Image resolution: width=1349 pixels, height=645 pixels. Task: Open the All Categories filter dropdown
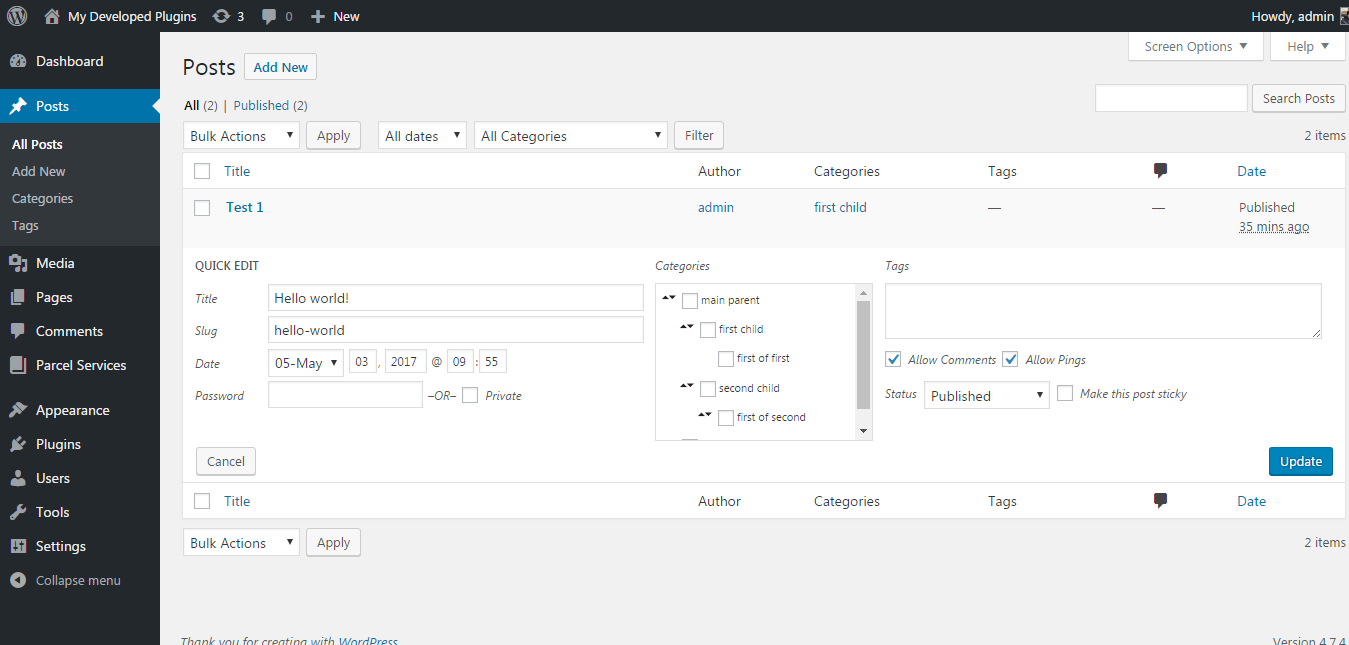click(x=571, y=136)
